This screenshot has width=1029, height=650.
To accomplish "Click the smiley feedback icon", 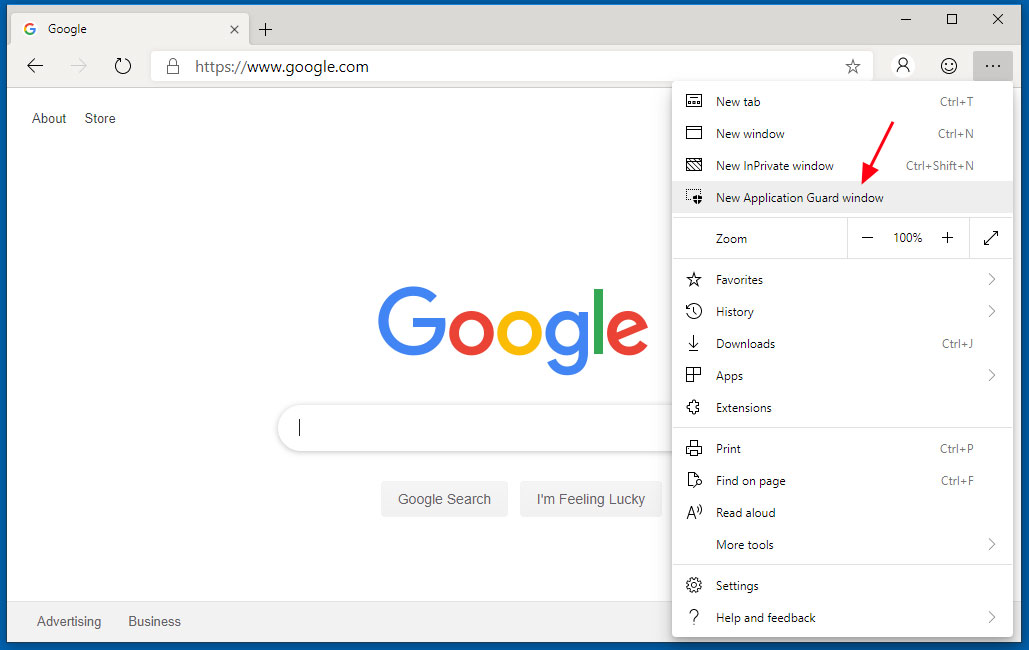I will (948, 66).
